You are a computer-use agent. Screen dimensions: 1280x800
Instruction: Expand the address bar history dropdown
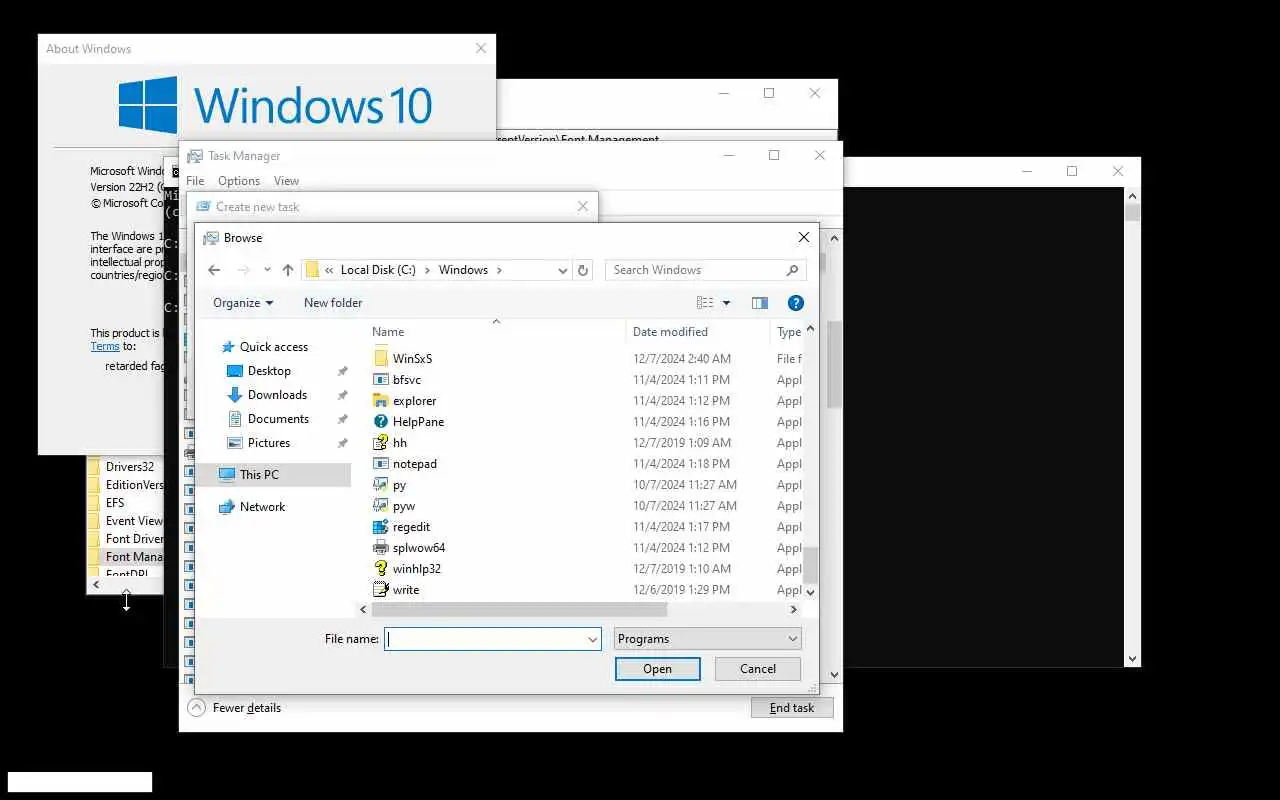pos(561,270)
